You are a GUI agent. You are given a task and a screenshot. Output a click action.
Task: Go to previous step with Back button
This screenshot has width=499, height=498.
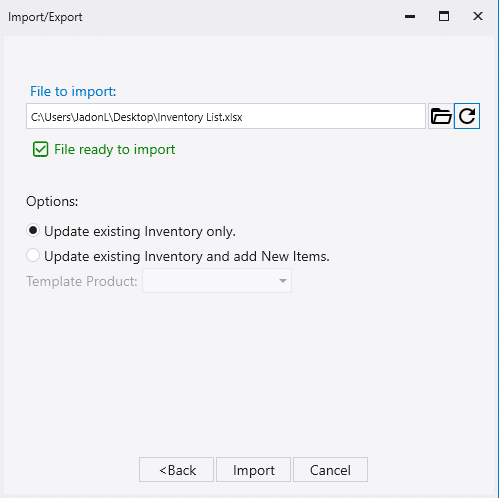click(x=176, y=470)
